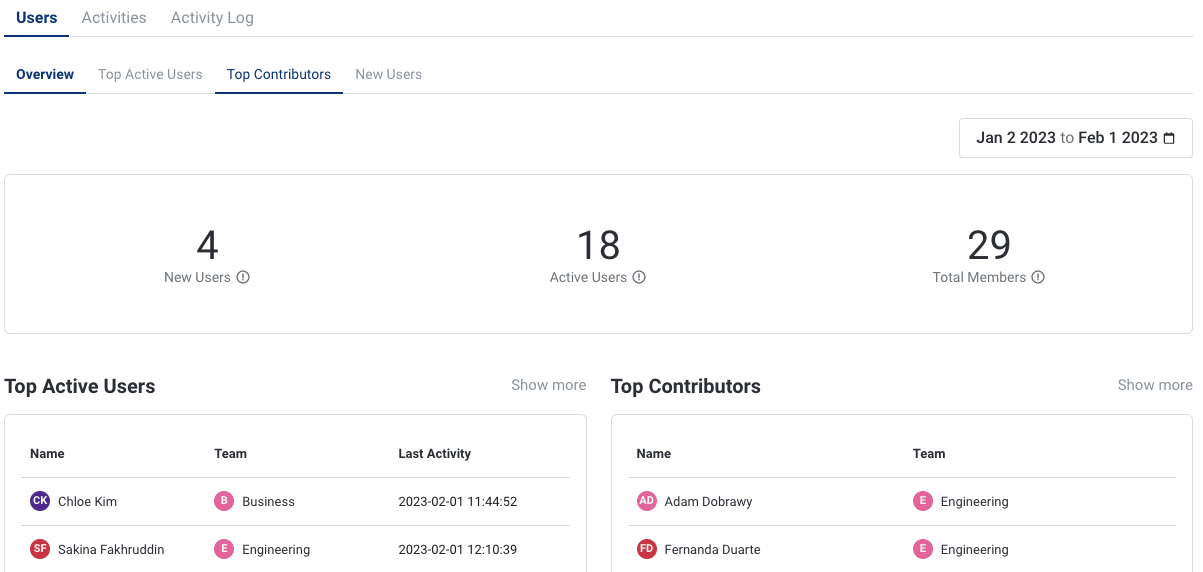Click the Sakina Fakhruddin name in table
Screen dimensions: 1203x572
[111, 549]
